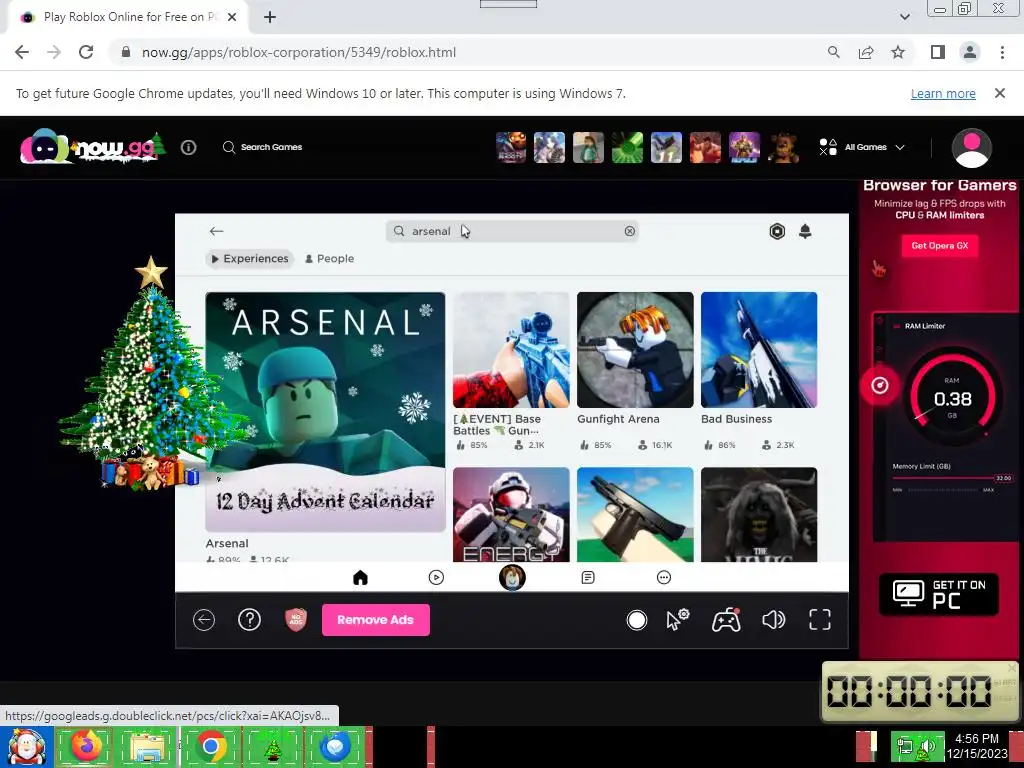1024x768 pixels.
Task: Open the Roblox More ellipsis icon
Action: click(x=664, y=577)
